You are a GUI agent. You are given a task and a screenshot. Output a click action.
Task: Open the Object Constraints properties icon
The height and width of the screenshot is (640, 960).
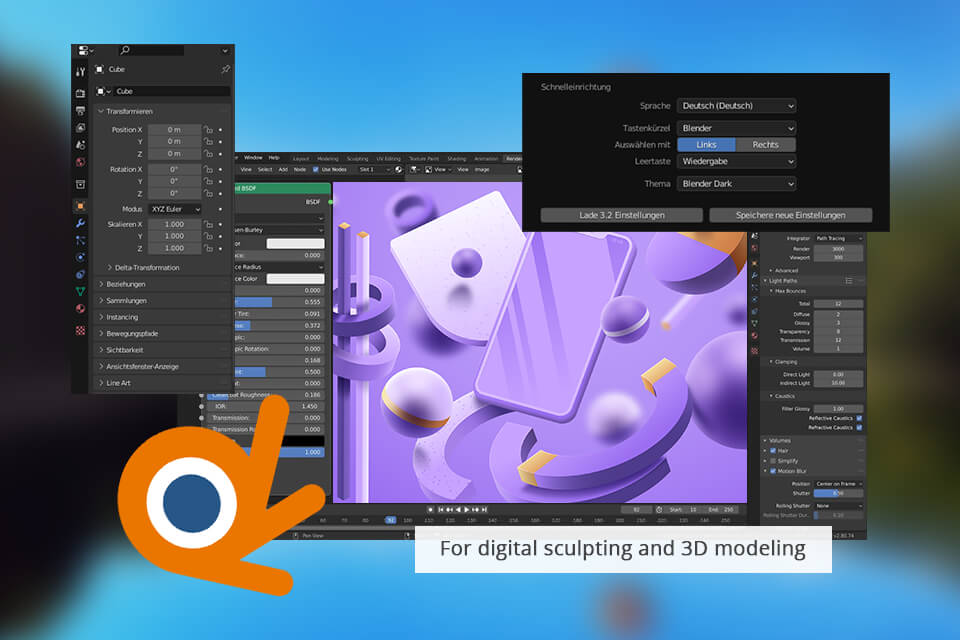click(80, 274)
